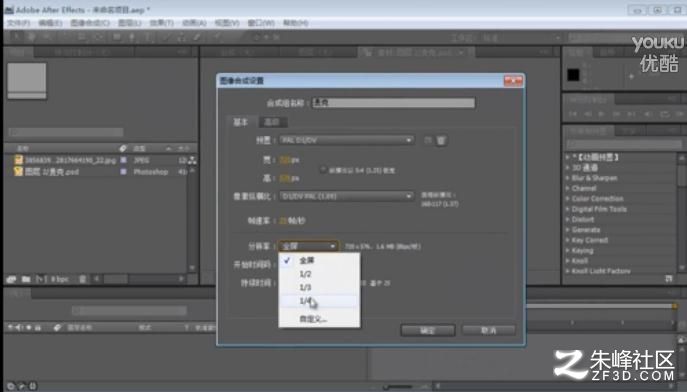
Task: Click the new composition icon in Project panel
Action: [41, 279]
